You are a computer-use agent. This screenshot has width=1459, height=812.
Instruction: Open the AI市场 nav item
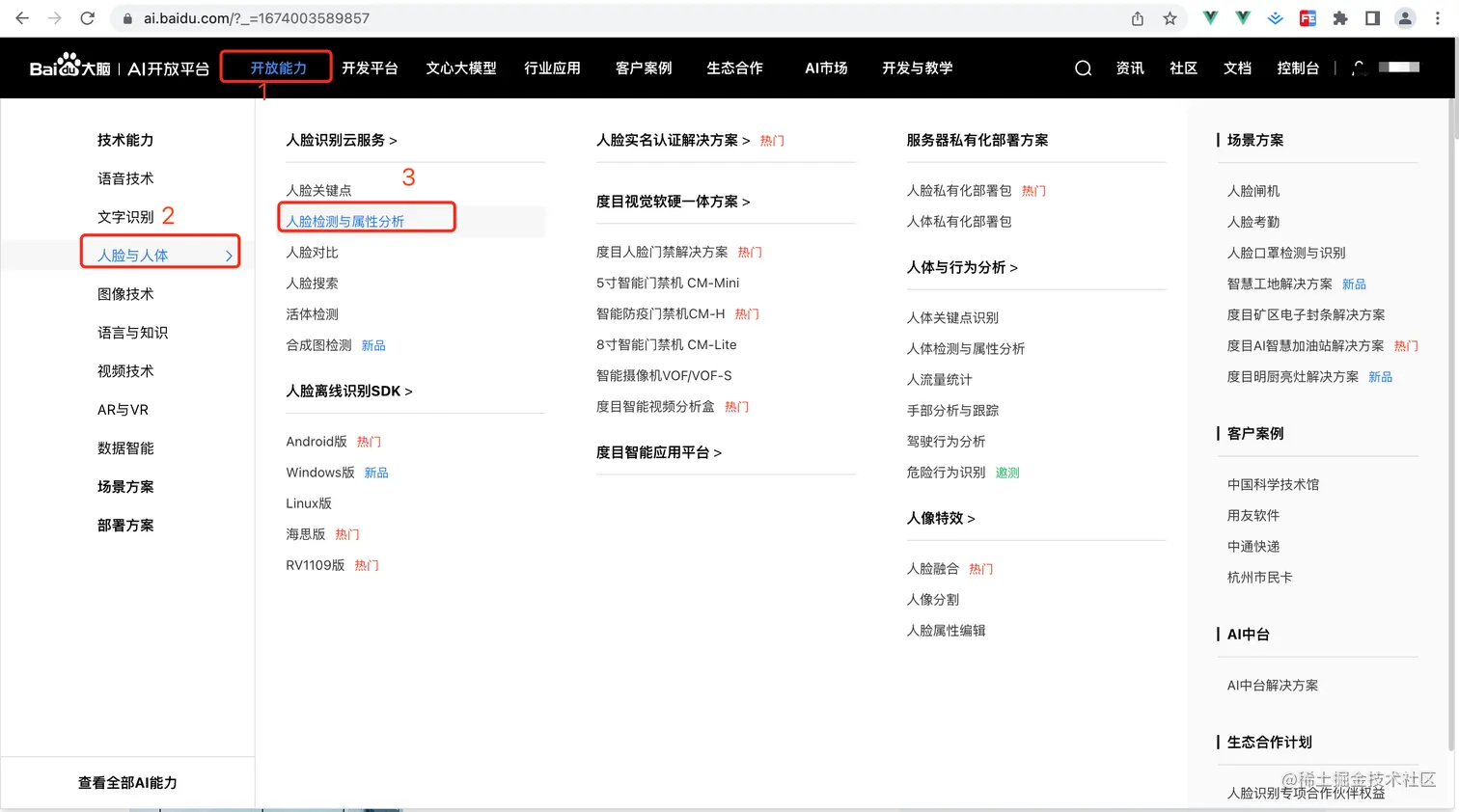tap(826, 68)
